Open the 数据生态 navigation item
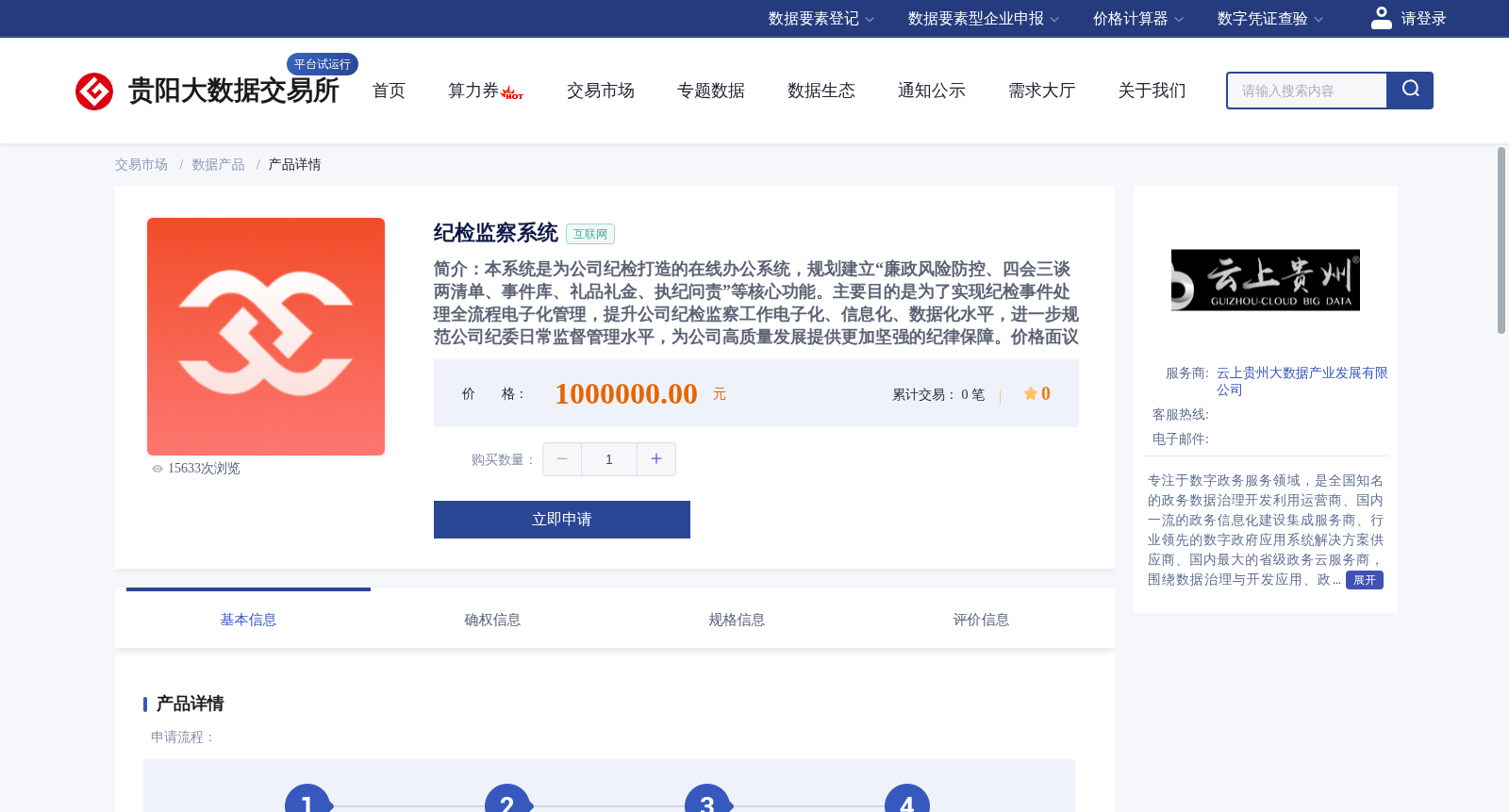The image size is (1509, 812). 821,91
